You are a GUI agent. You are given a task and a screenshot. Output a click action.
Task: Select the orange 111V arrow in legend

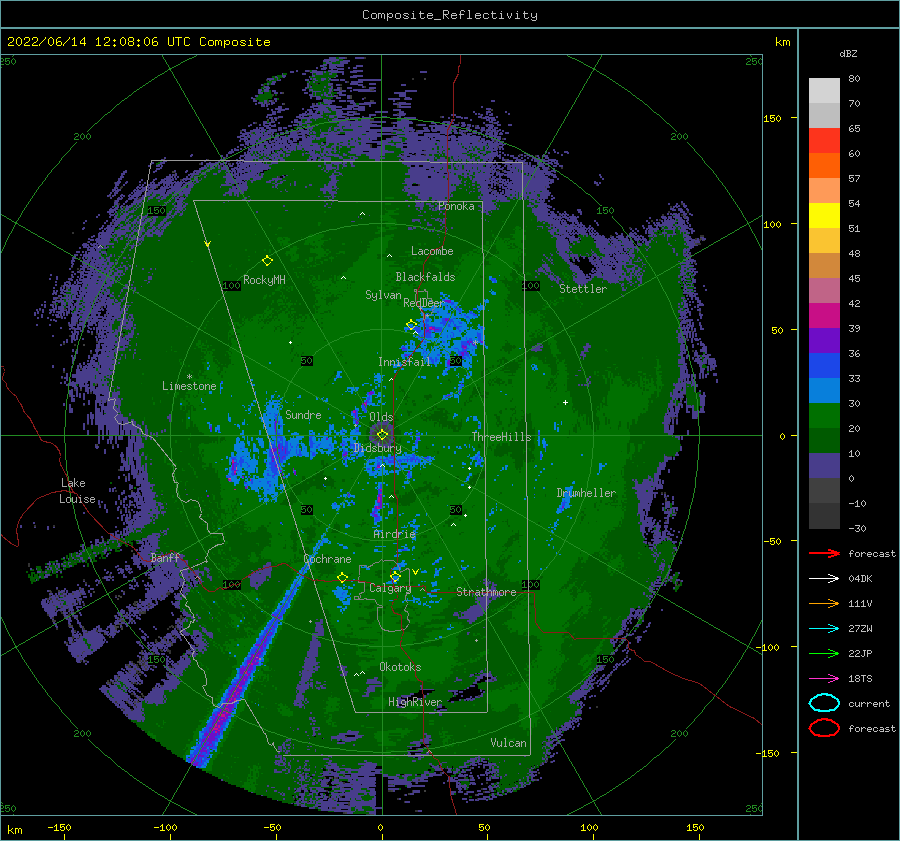point(824,603)
